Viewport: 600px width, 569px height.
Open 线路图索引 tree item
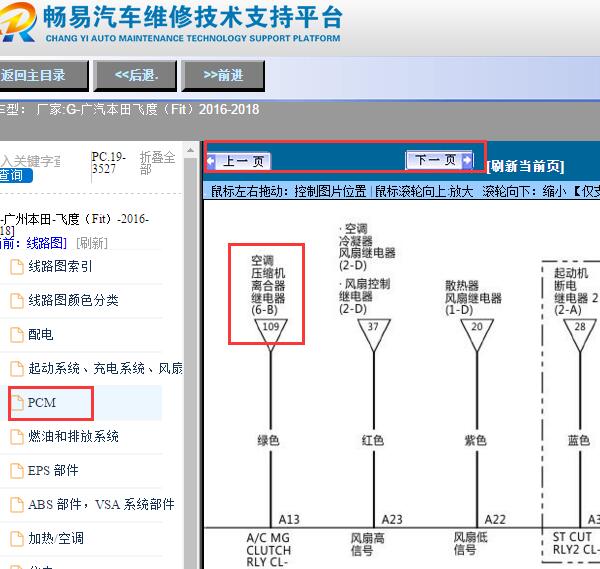pos(60,266)
